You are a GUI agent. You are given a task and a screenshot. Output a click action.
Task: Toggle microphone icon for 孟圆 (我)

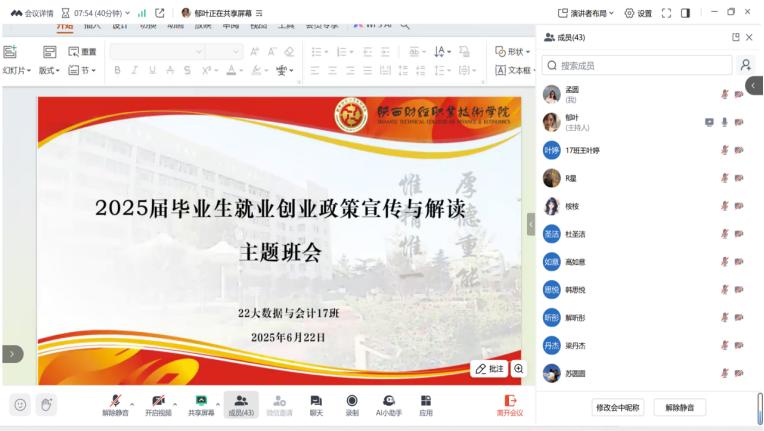click(x=725, y=94)
